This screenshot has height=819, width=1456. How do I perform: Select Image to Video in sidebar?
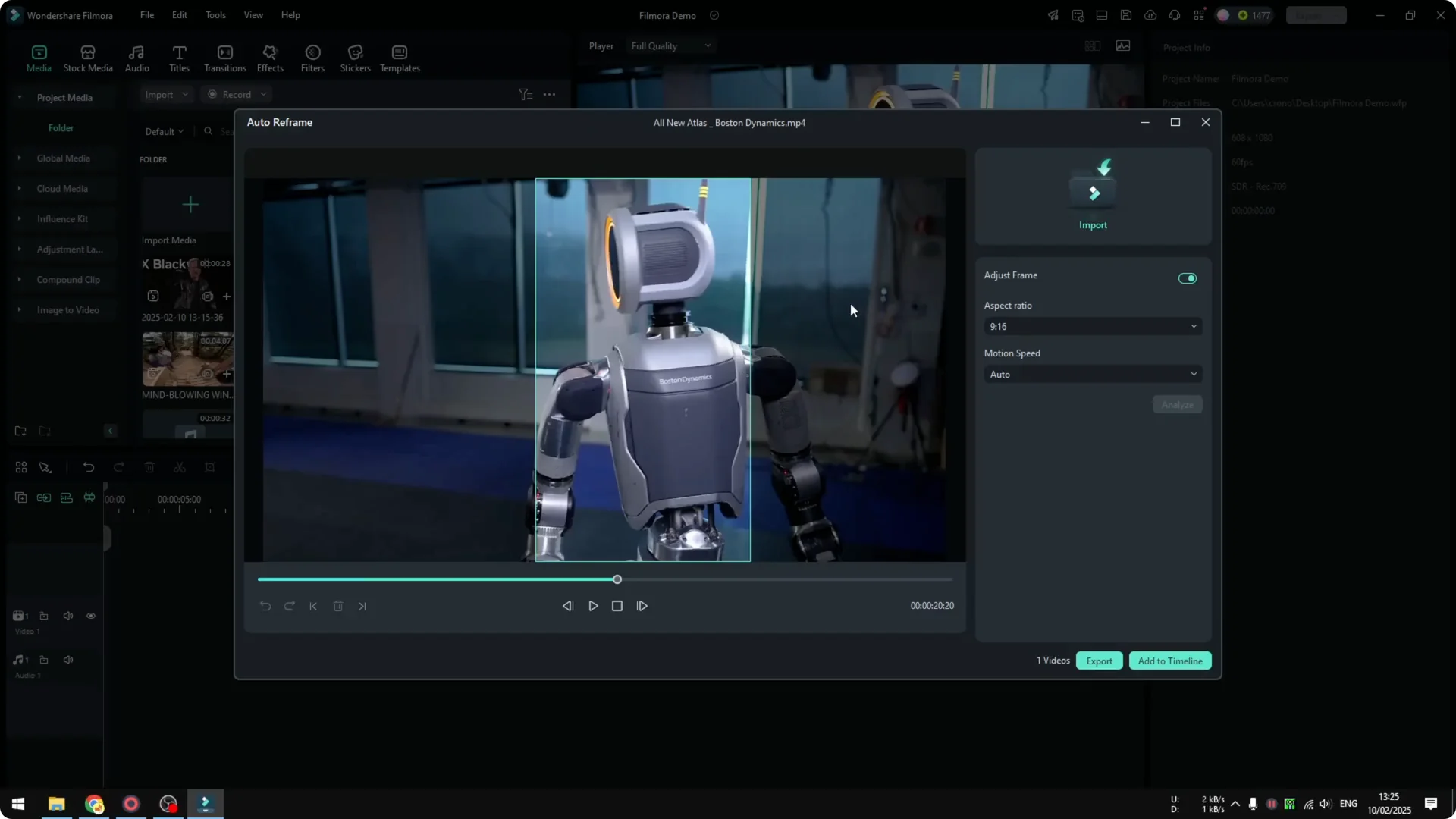pyautogui.click(x=67, y=310)
